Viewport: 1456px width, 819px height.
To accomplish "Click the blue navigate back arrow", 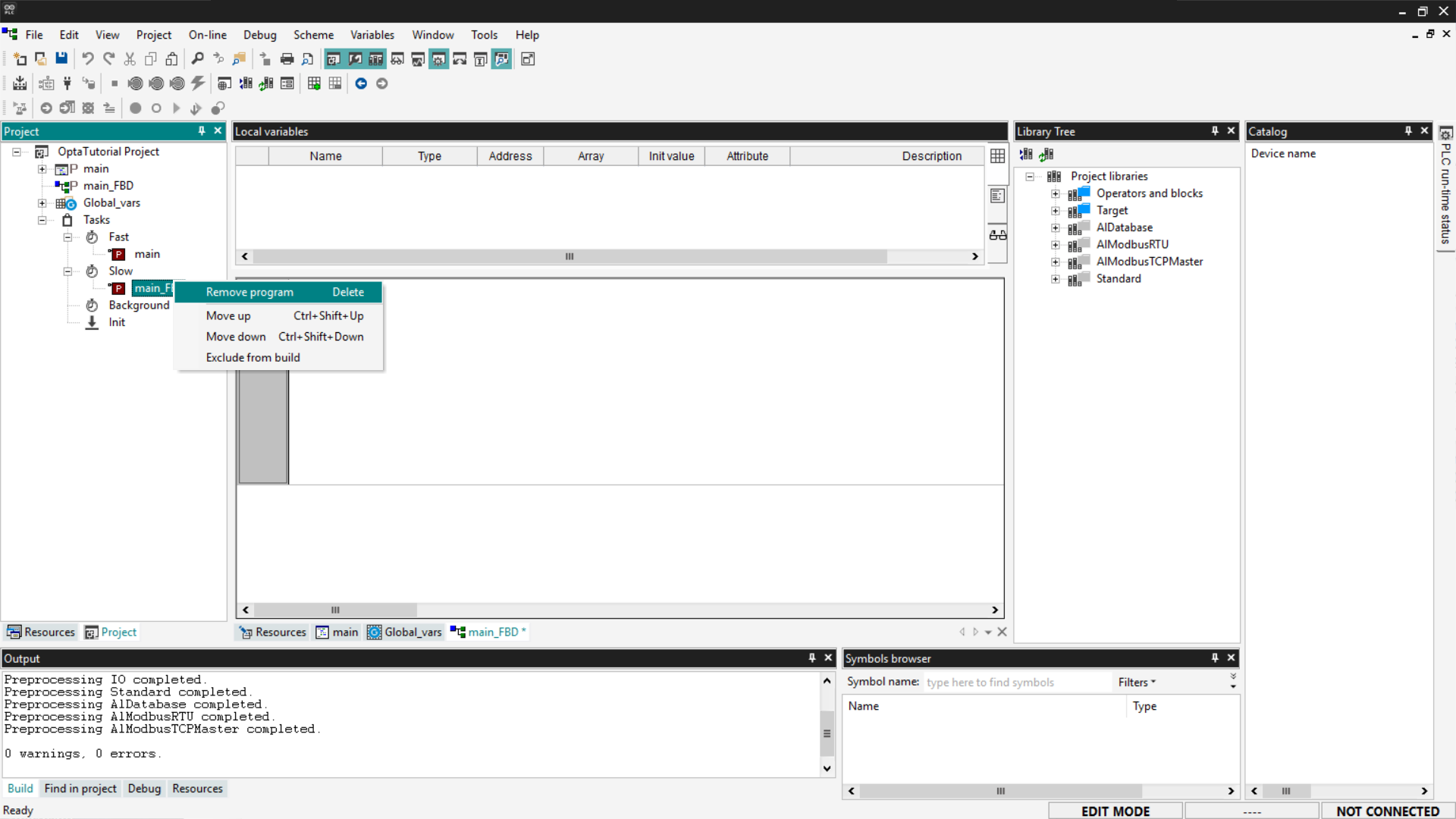I will (361, 83).
